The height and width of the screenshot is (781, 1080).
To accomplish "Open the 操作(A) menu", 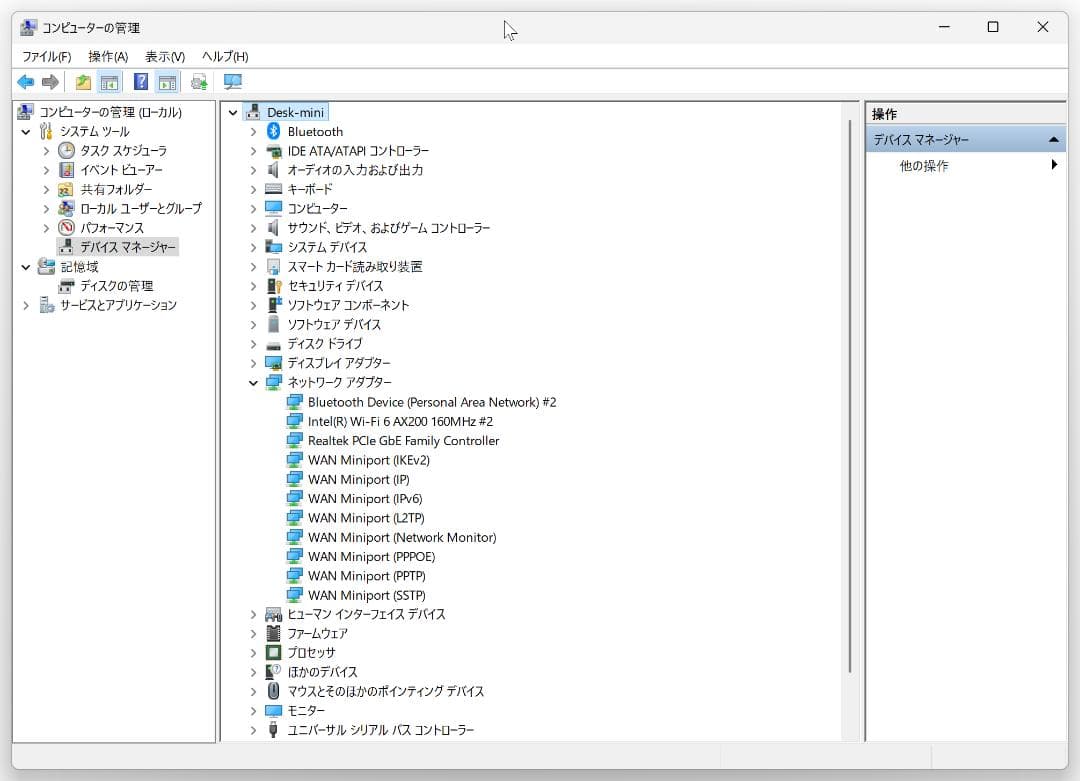I will [108, 57].
